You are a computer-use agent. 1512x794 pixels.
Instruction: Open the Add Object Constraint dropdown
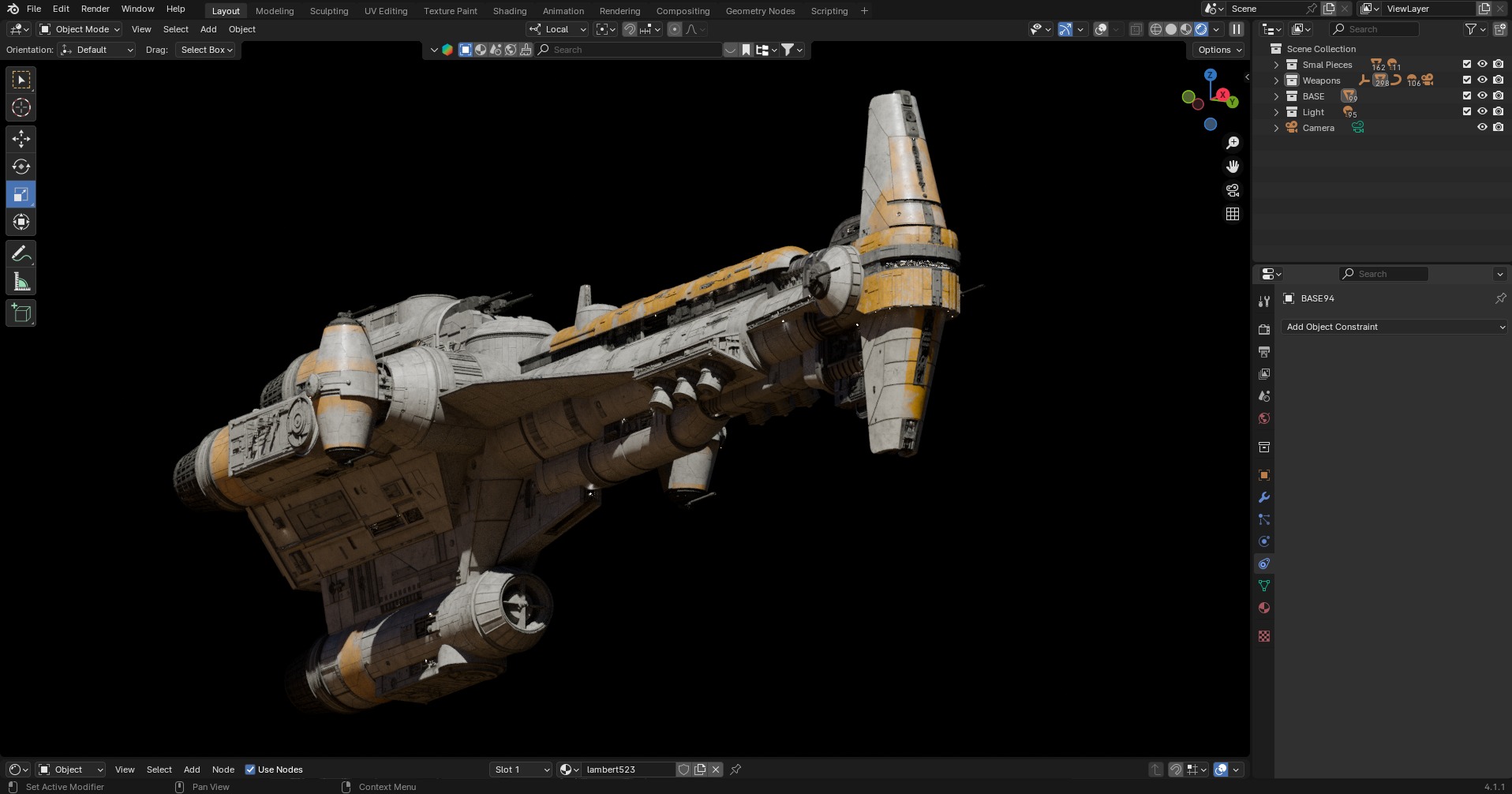[x=1394, y=327]
